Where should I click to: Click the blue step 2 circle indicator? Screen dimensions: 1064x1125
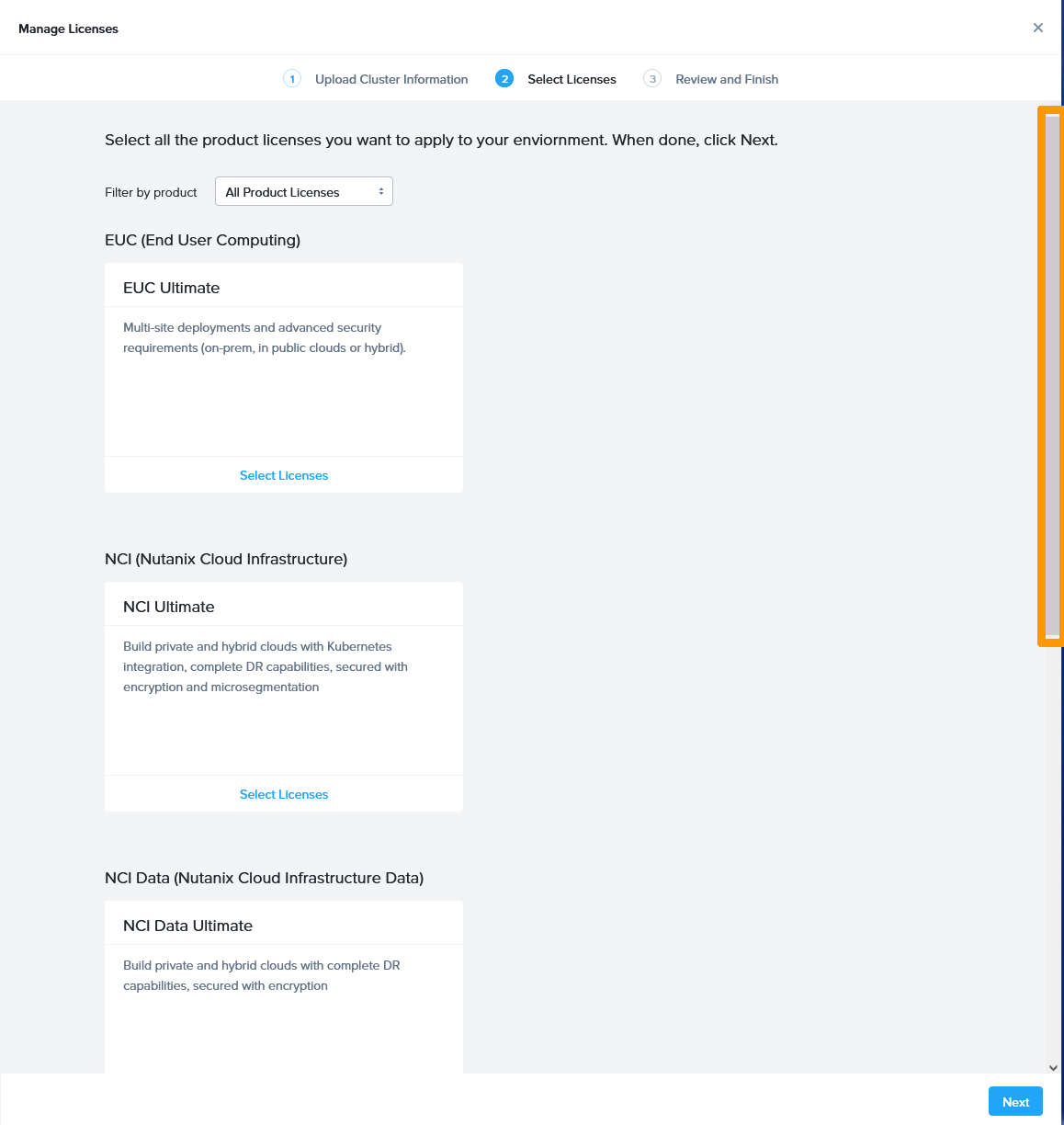tap(504, 78)
